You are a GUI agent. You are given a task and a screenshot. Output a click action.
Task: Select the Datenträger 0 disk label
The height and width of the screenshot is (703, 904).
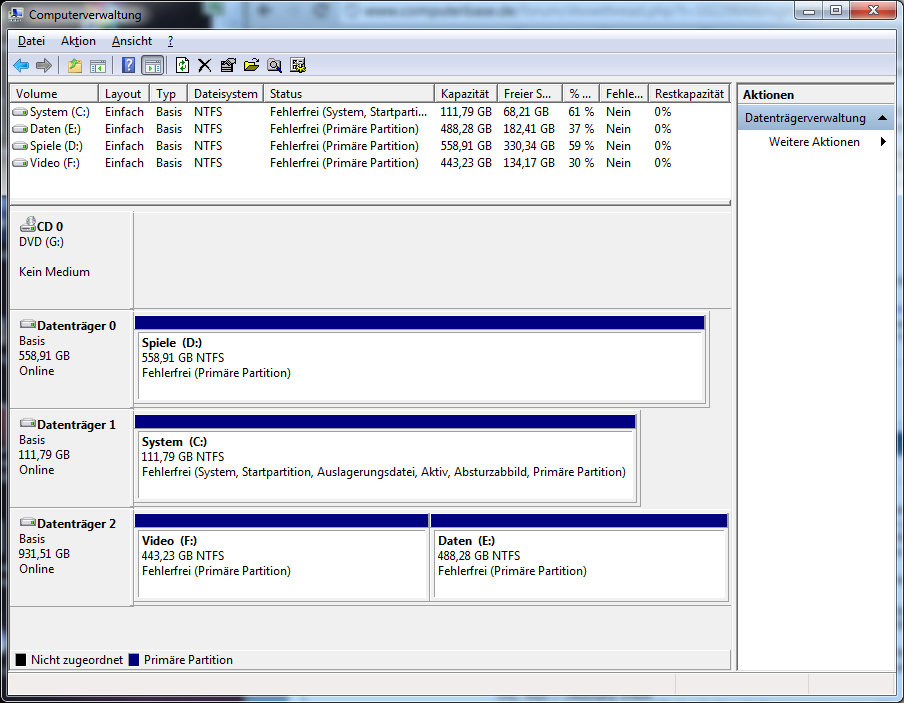[71, 359]
